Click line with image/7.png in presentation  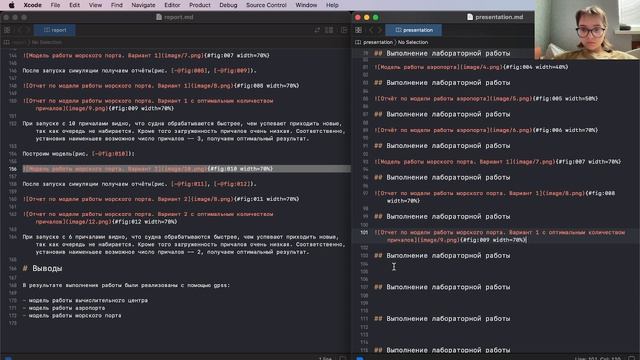[x=498, y=162]
